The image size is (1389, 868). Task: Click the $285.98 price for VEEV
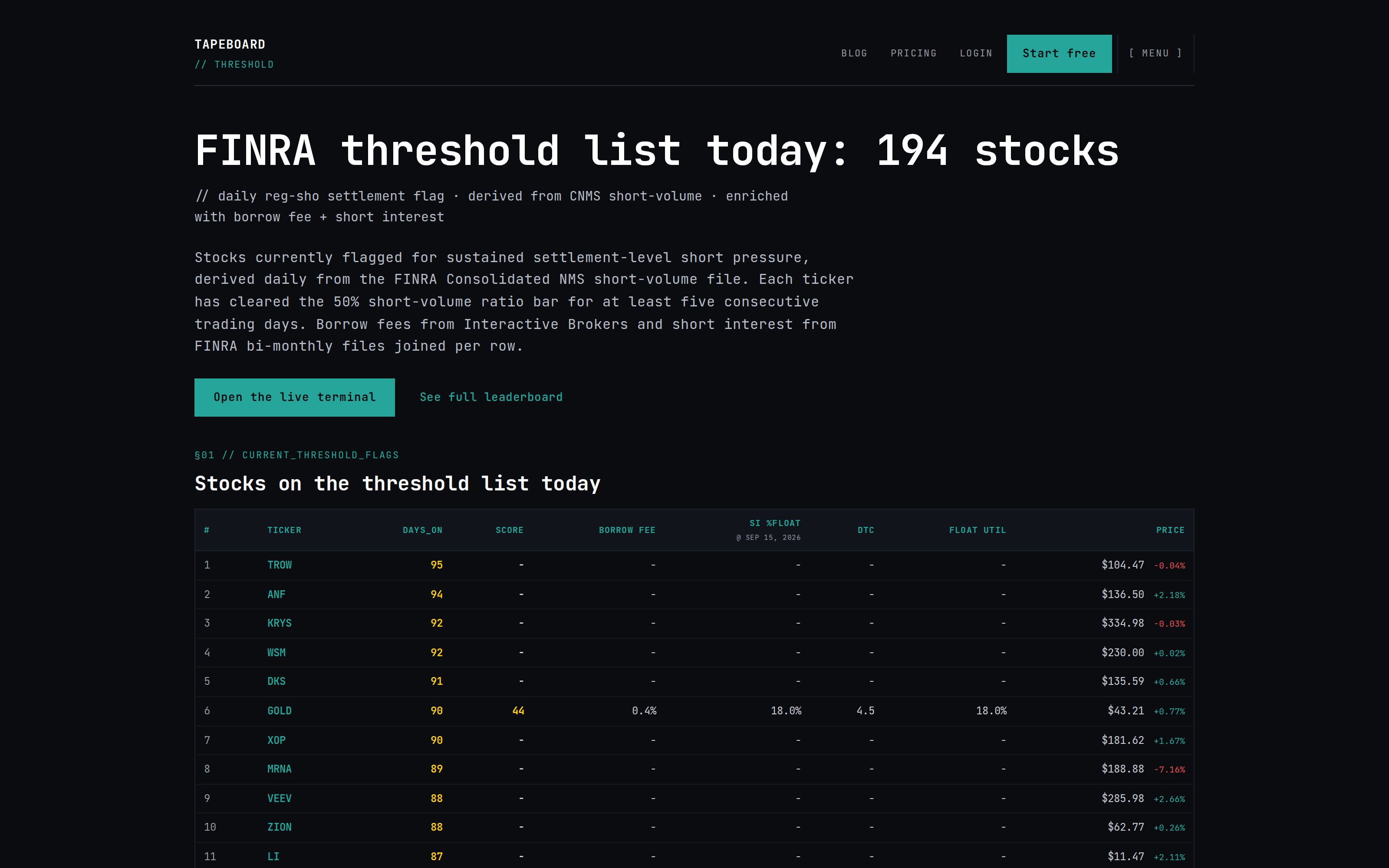tap(1122, 799)
